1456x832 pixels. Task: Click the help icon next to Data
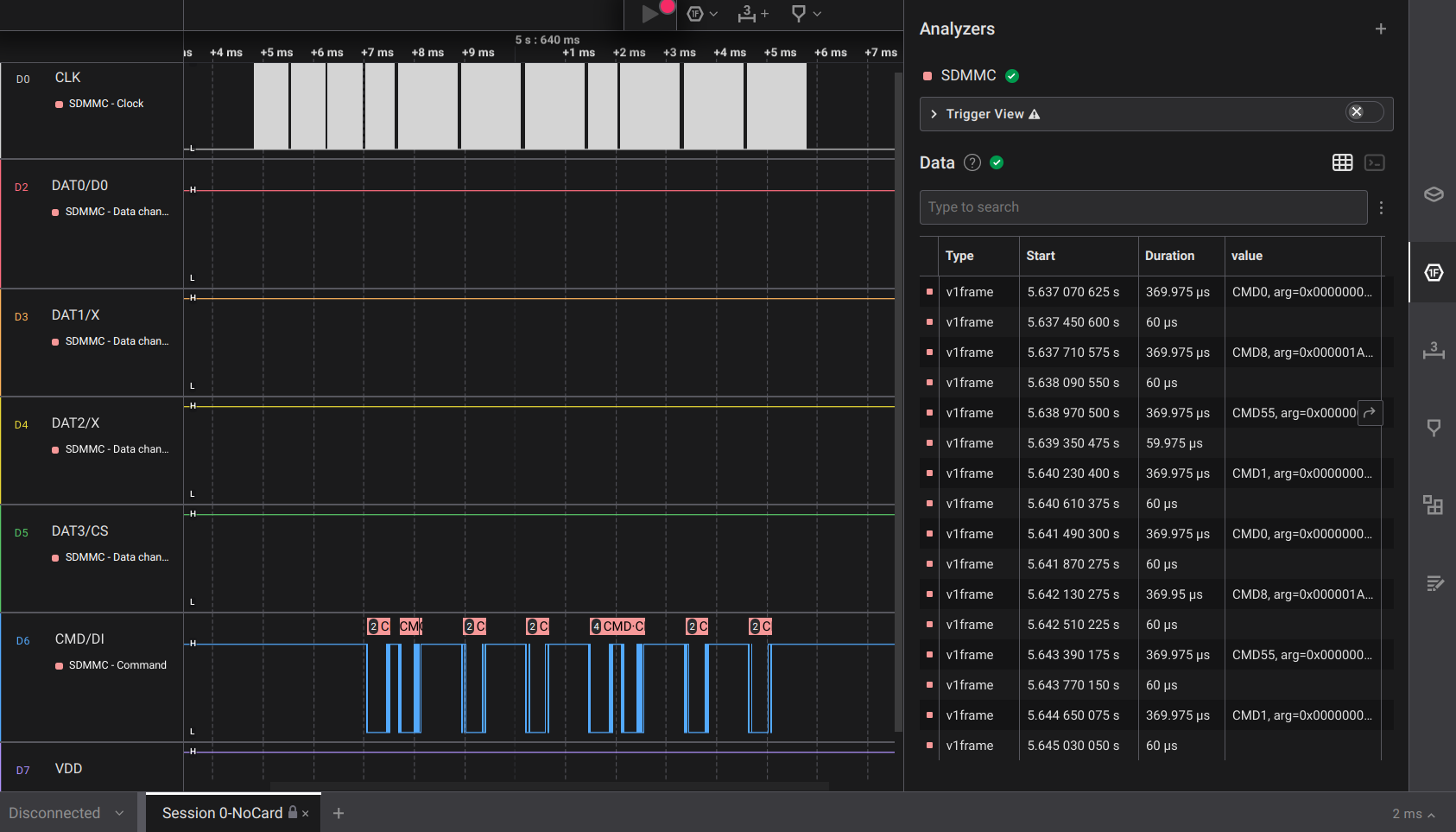pyautogui.click(x=972, y=162)
